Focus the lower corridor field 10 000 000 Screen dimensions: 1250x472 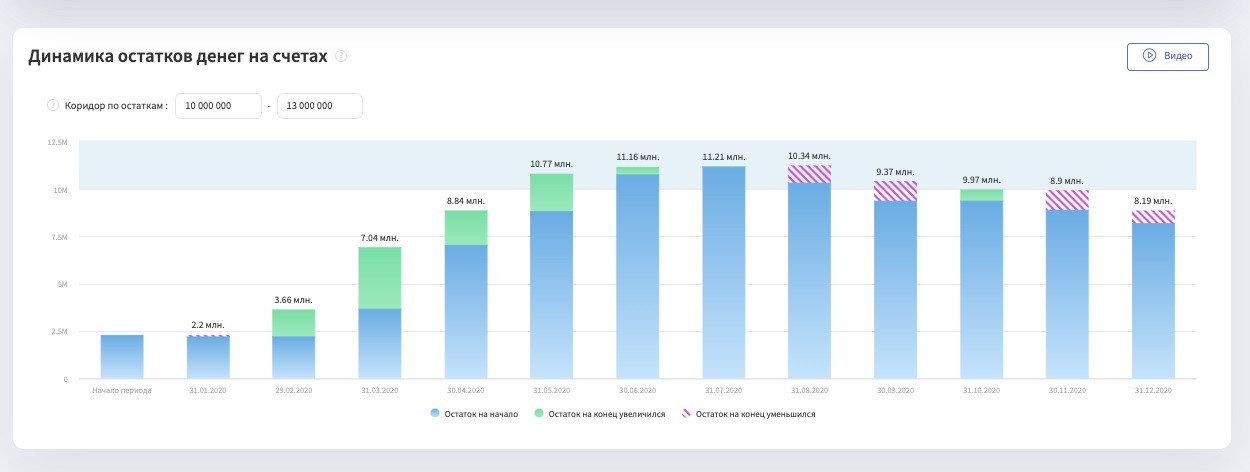pyautogui.click(x=218, y=106)
